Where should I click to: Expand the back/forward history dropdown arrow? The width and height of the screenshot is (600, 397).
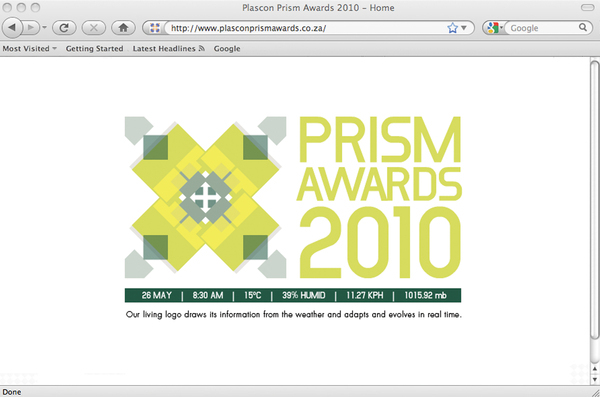(x=44, y=28)
